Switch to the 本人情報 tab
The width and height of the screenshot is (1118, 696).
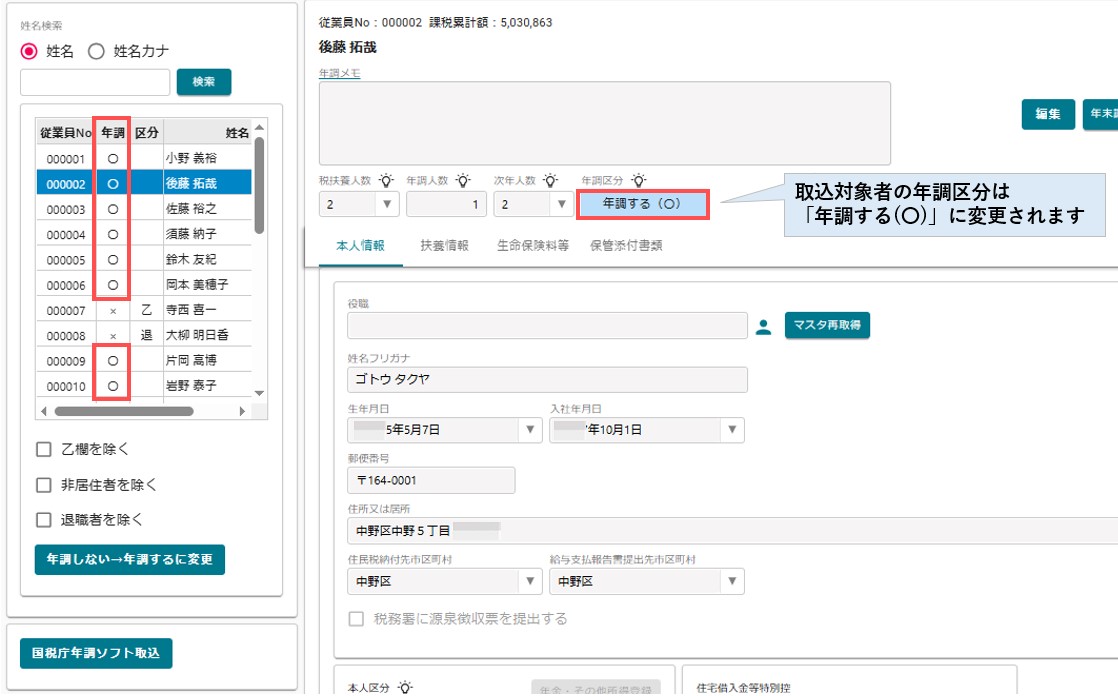click(x=360, y=245)
